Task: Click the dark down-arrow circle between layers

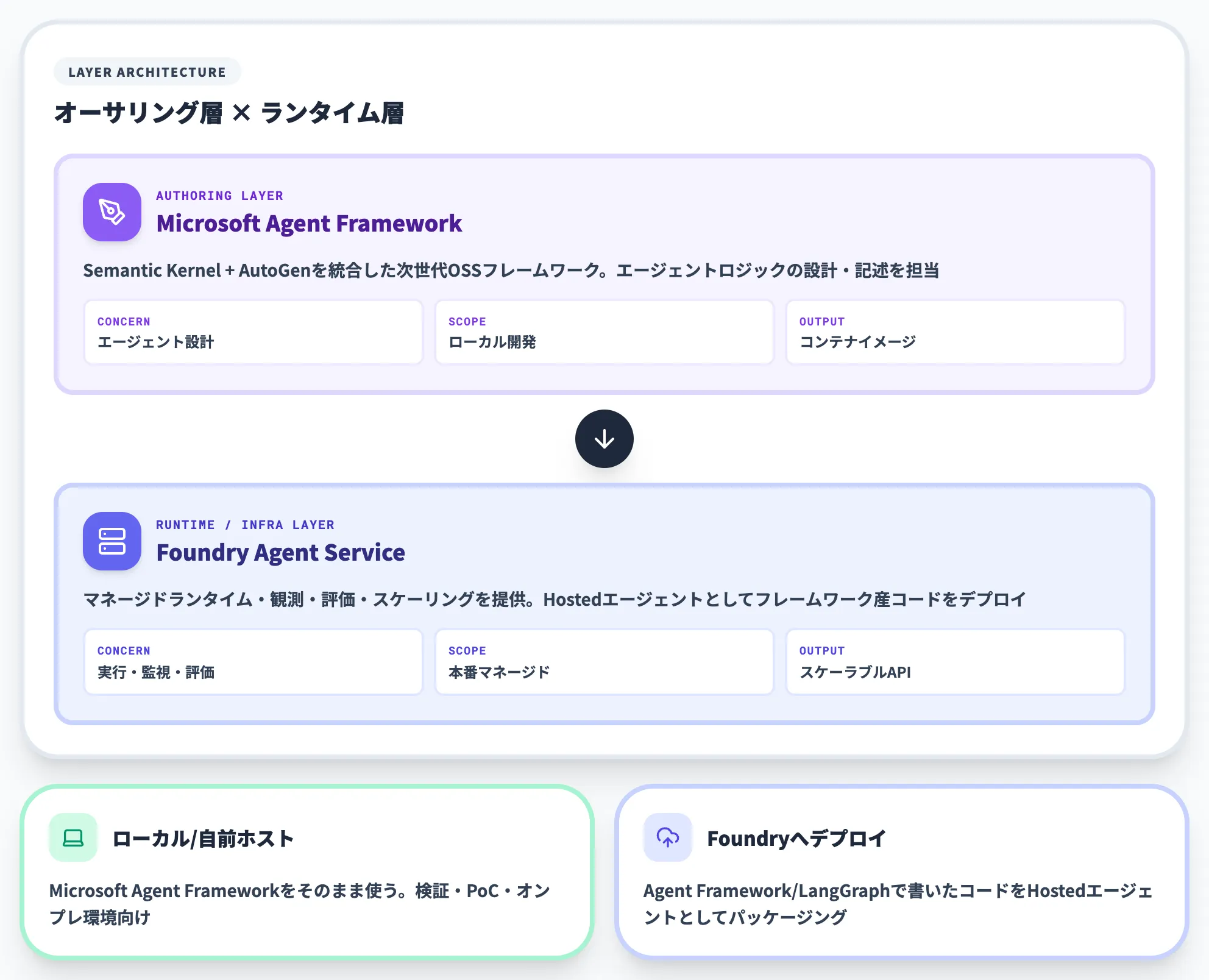Action: click(604, 439)
